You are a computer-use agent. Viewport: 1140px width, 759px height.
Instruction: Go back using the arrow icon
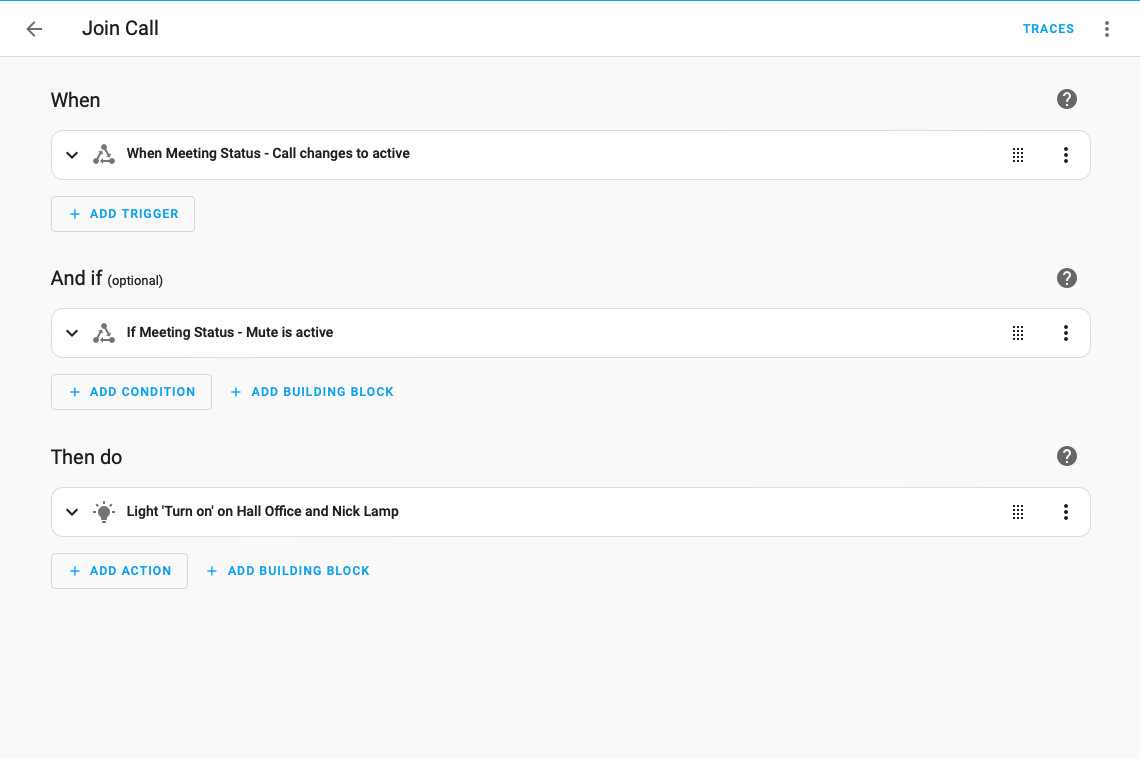tap(34, 29)
